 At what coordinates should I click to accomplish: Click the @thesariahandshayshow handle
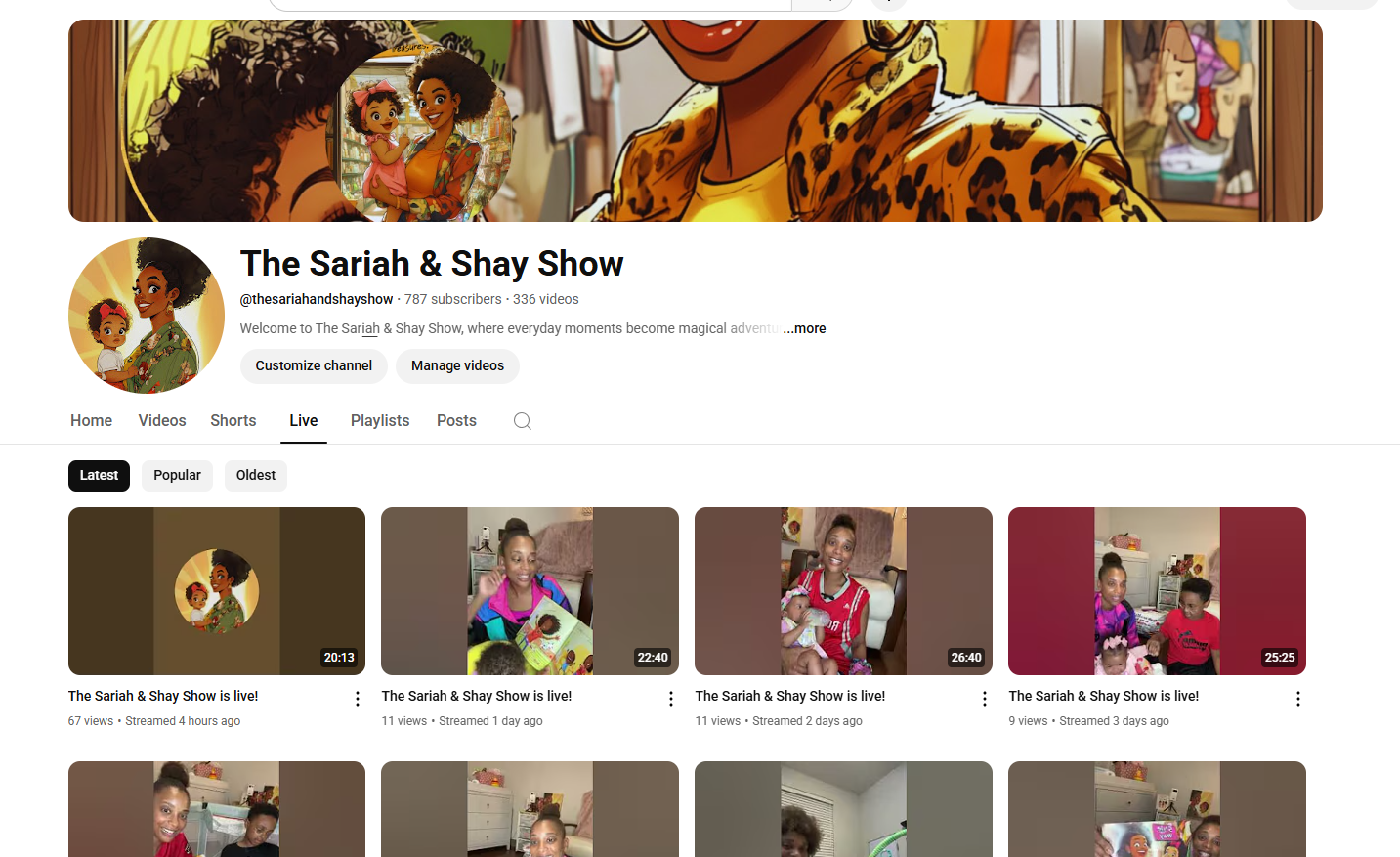[317, 299]
